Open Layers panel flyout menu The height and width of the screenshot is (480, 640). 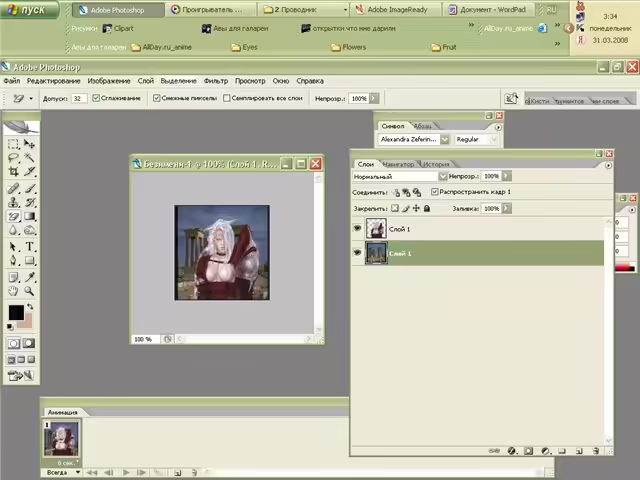[608, 165]
